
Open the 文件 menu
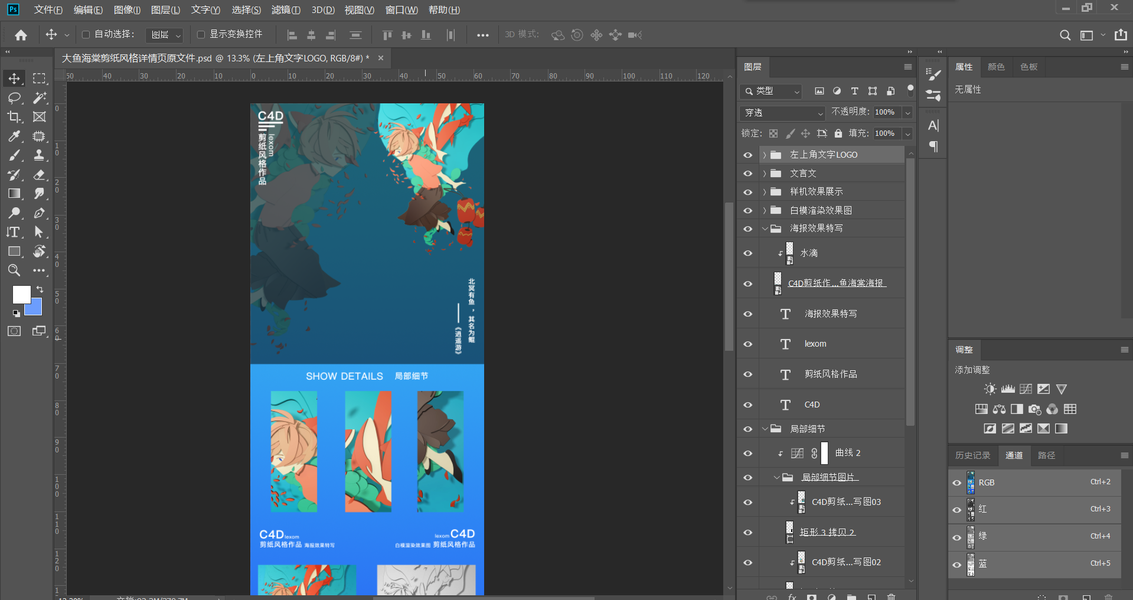coord(48,10)
